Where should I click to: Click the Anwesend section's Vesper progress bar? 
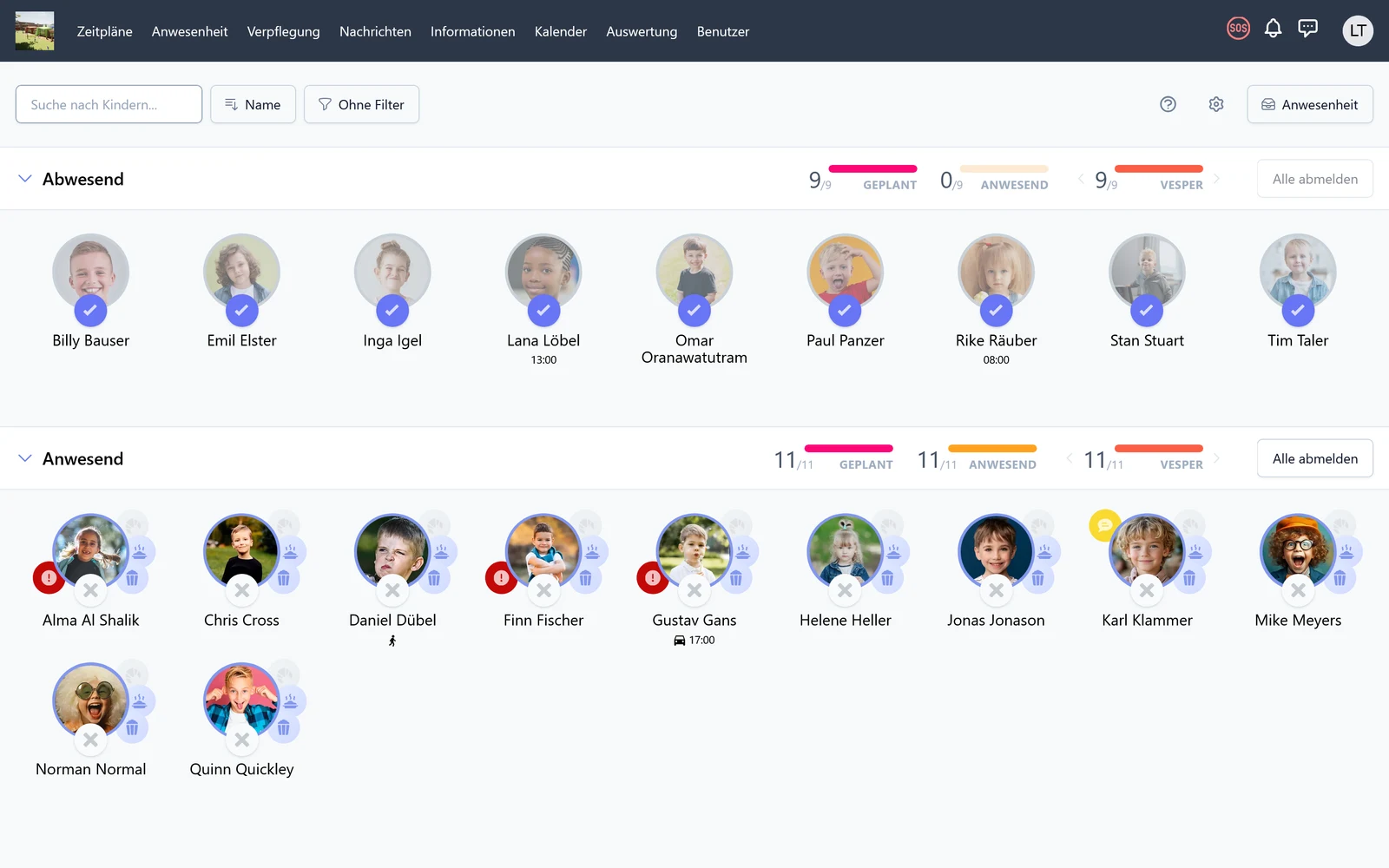(1159, 448)
